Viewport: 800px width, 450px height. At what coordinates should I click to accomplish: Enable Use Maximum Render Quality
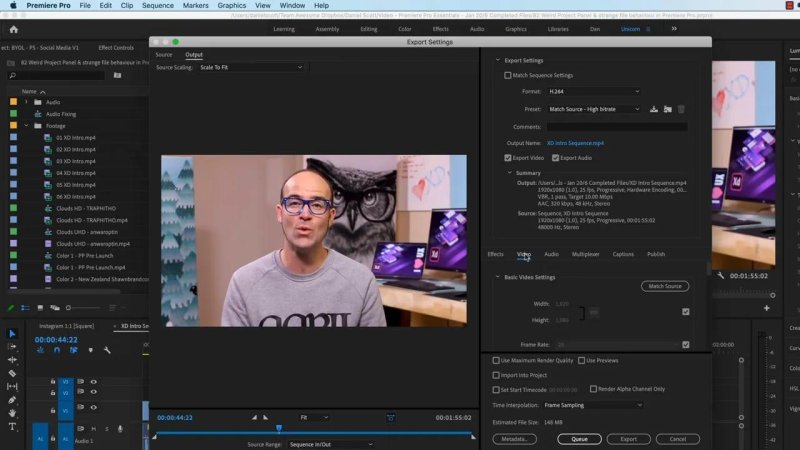tap(496, 360)
